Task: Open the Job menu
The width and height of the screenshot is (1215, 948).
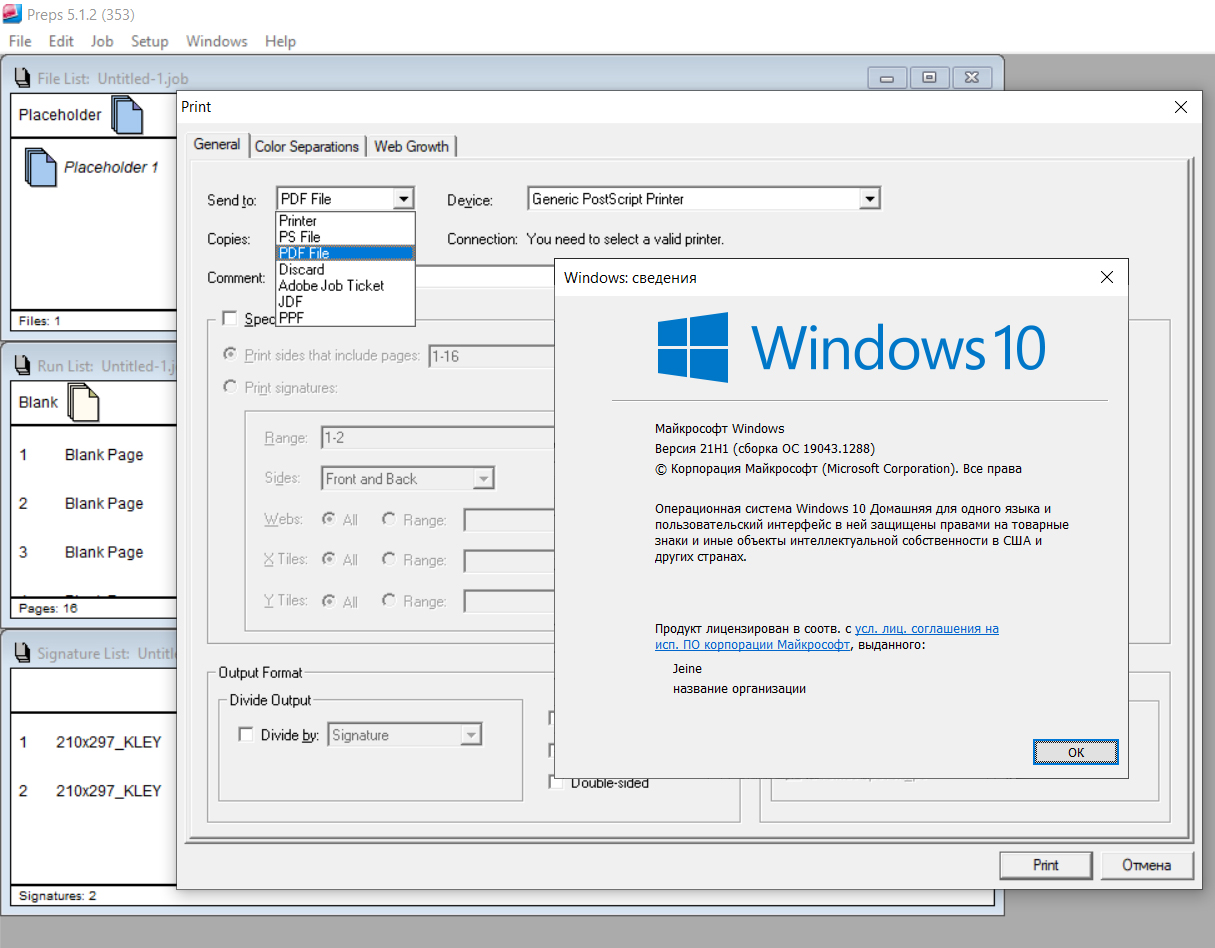Action: click(102, 41)
